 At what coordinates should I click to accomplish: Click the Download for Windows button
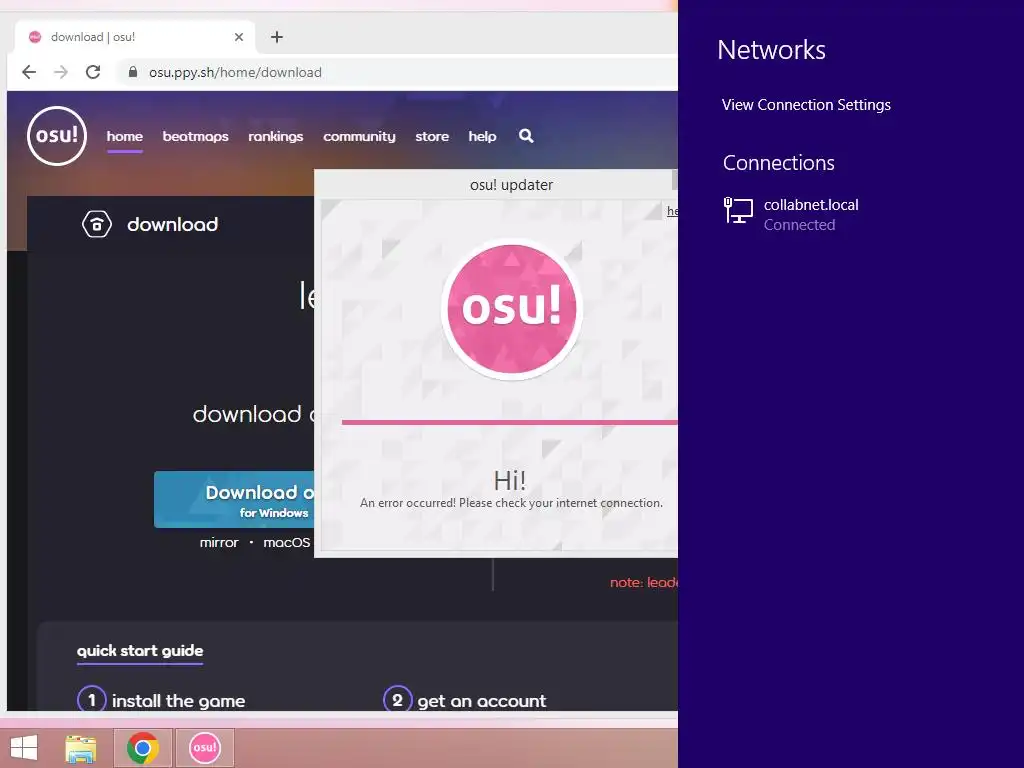pos(234,500)
